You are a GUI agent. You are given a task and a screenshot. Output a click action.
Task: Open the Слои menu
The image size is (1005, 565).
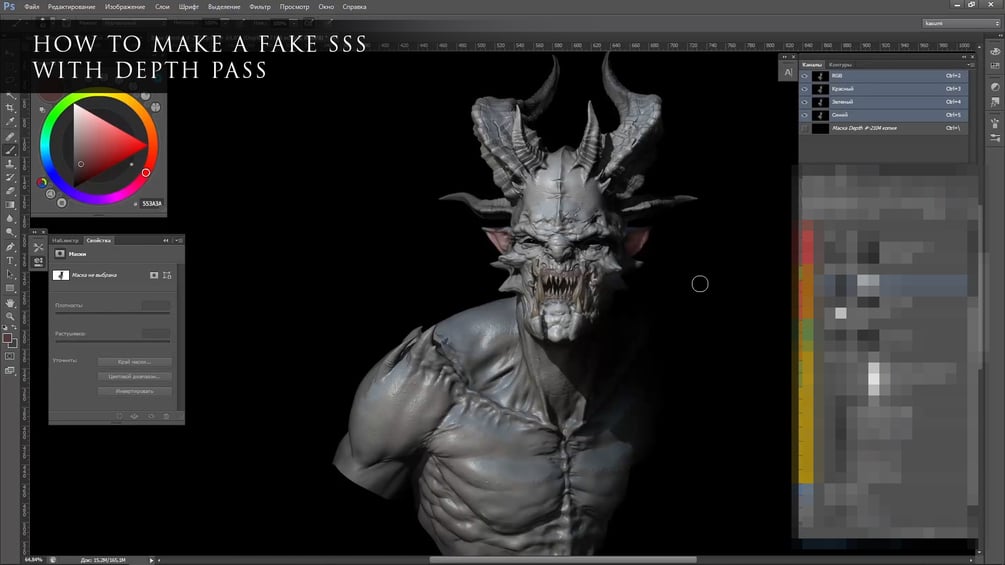point(162,6)
